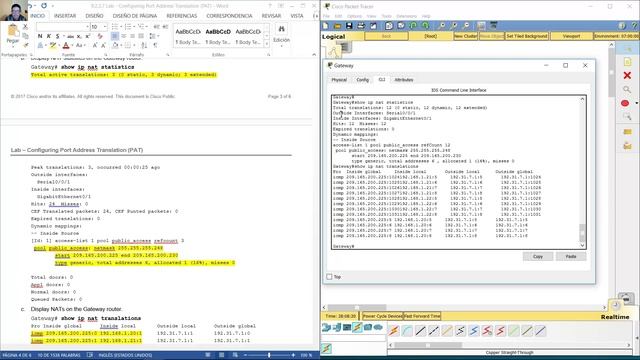The width and height of the screenshot is (640, 360).
Task: Toggle strikethrough abc formatting in Word
Action: pyautogui.click(x=70, y=36)
